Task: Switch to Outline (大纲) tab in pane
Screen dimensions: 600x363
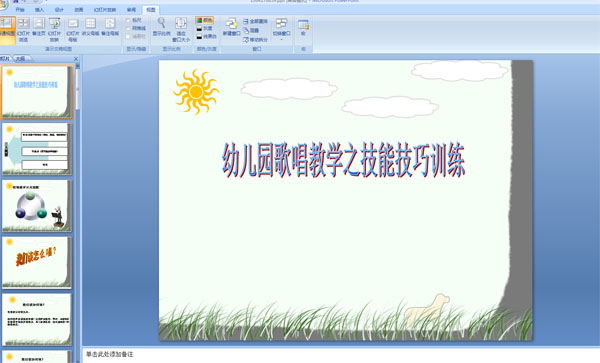Action: pyautogui.click(x=21, y=59)
